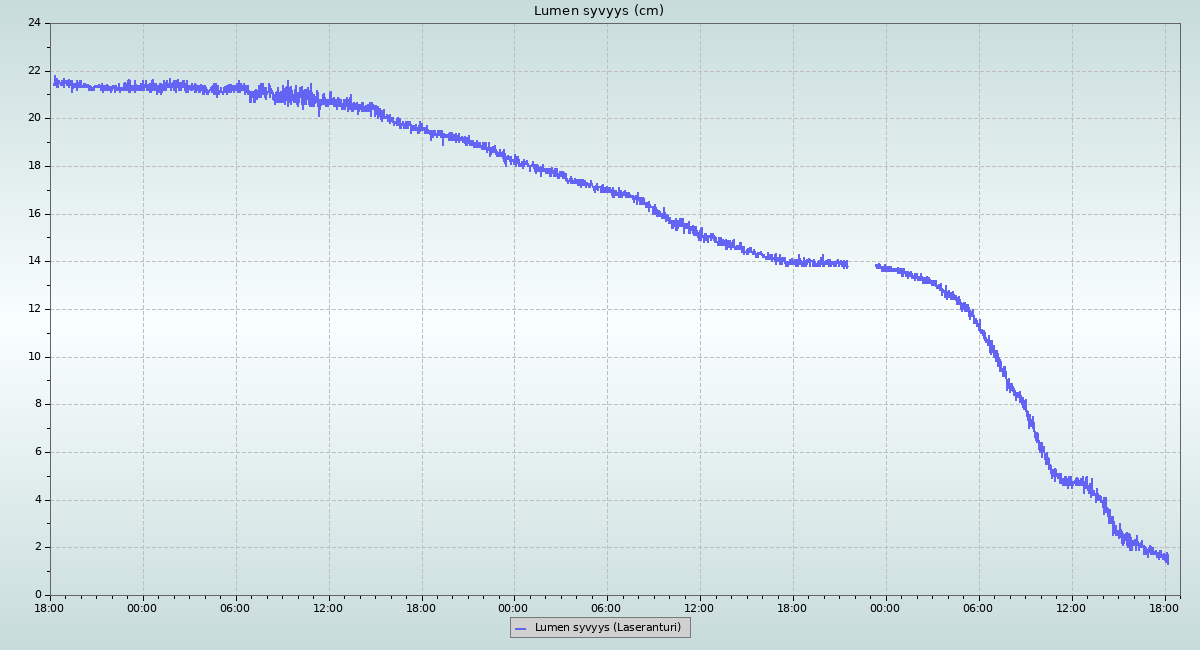Click the chart title Lumen syvyys (cm)
This screenshot has width=1200, height=650.
coord(598,11)
